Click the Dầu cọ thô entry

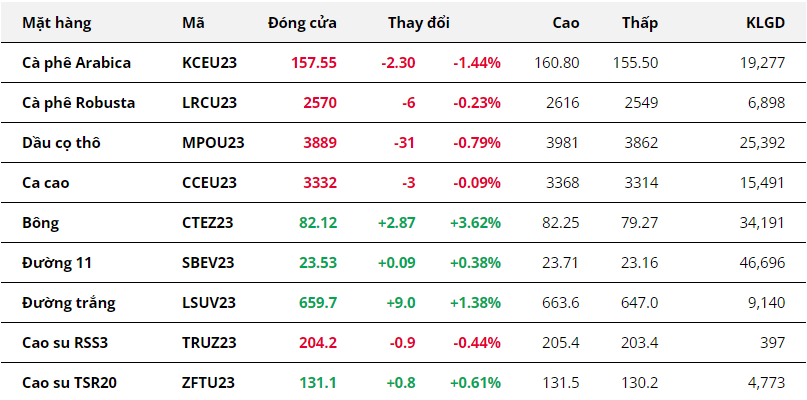pyautogui.click(x=61, y=142)
